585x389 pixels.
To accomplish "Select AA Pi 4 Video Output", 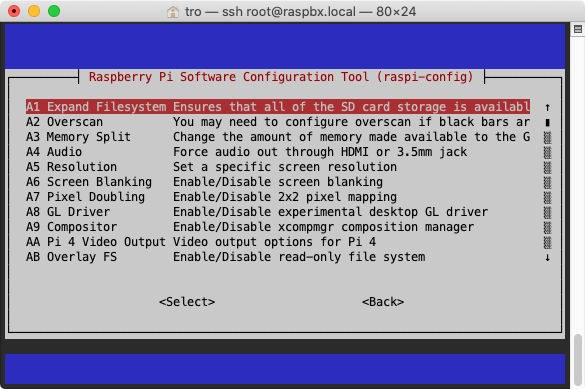I will click(278, 242).
